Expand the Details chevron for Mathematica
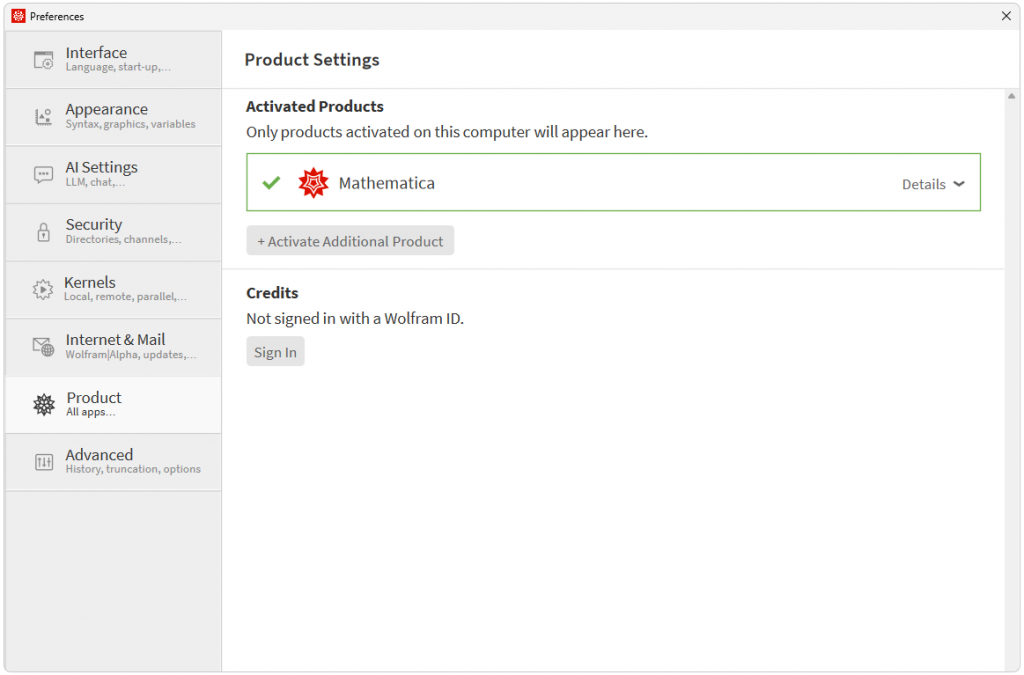Image resolution: width=1024 pixels, height=675 pixels. [x=958, y=184]
